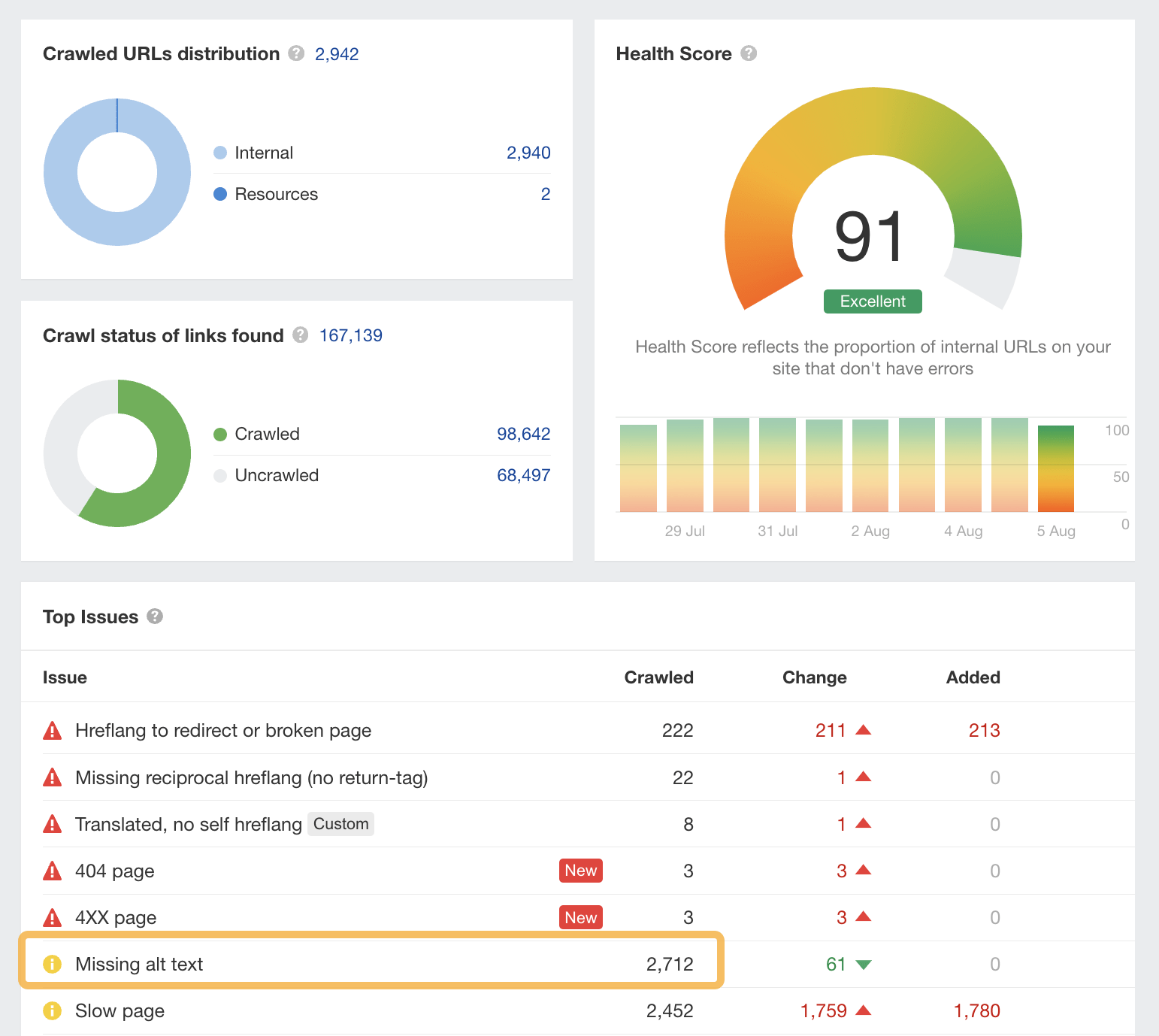Click the warning icon next to 4XX page
The image size is (1159, 1036).
click(x=52, y=917)
